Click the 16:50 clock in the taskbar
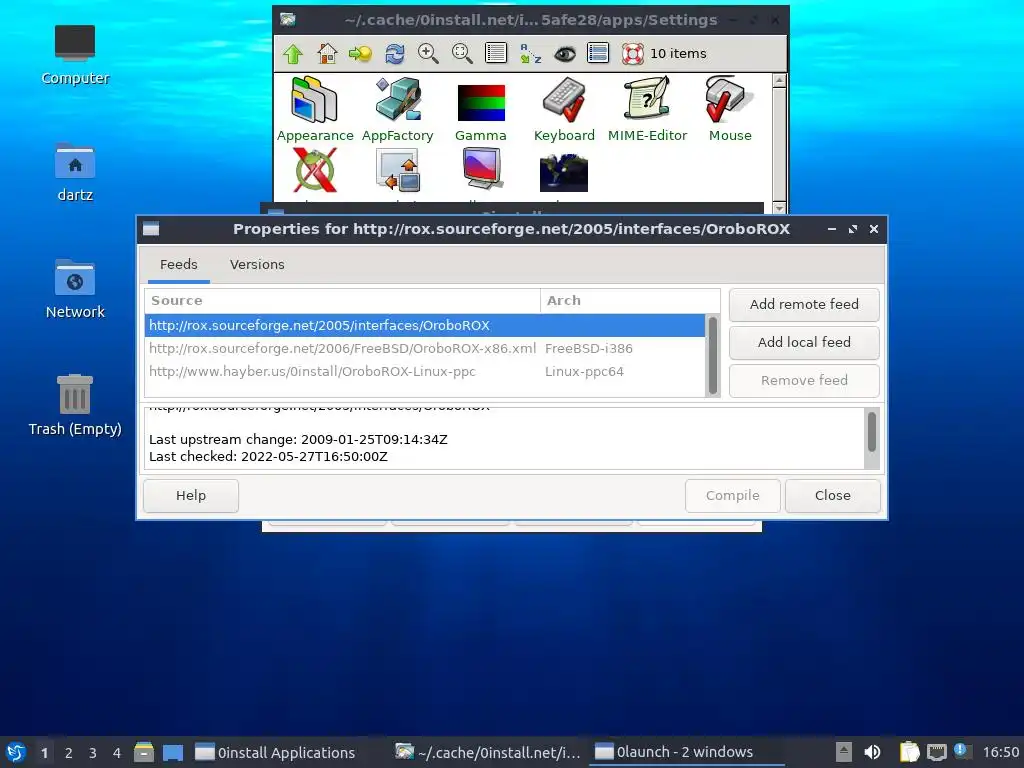 tap(1000, 752)
